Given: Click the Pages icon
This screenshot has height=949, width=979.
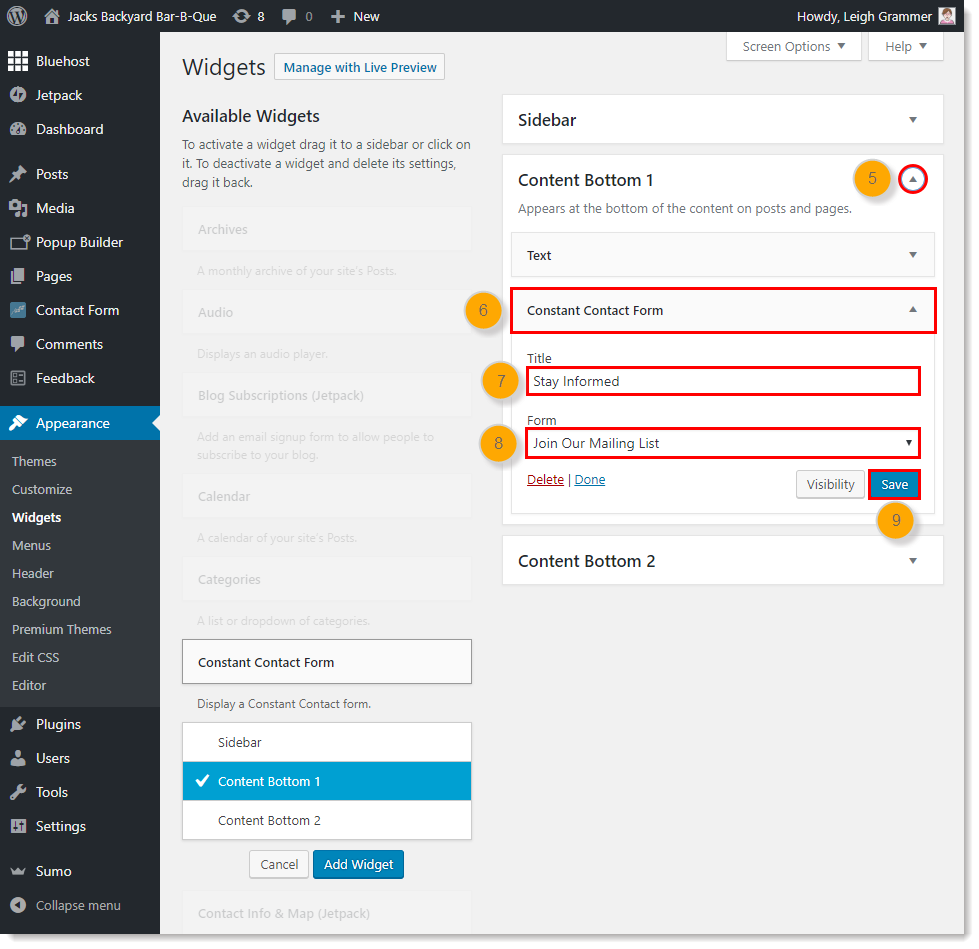Looking at the screenshot, I should [18, 275].
